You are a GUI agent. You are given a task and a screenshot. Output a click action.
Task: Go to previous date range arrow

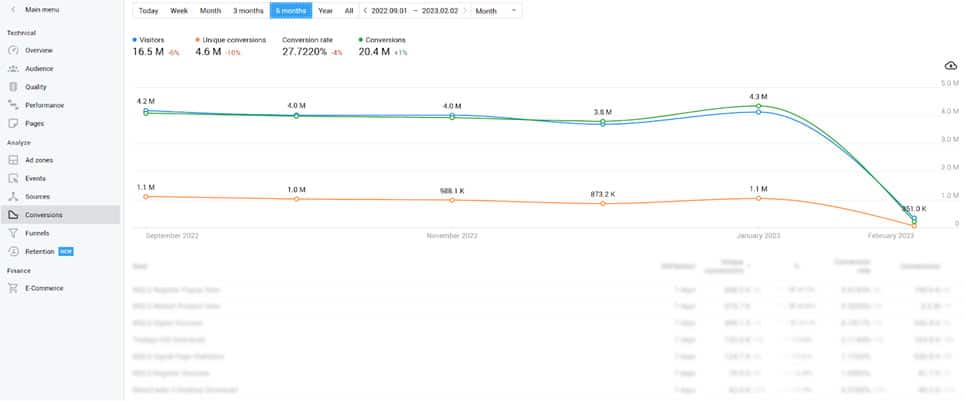pyautogui.click(x=365, y=11)
